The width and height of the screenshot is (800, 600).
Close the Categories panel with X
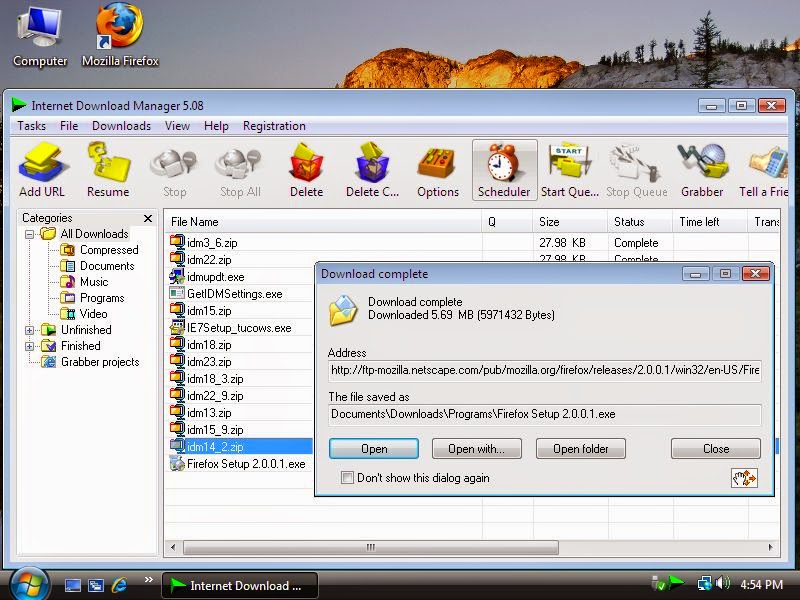coord(148,218)
